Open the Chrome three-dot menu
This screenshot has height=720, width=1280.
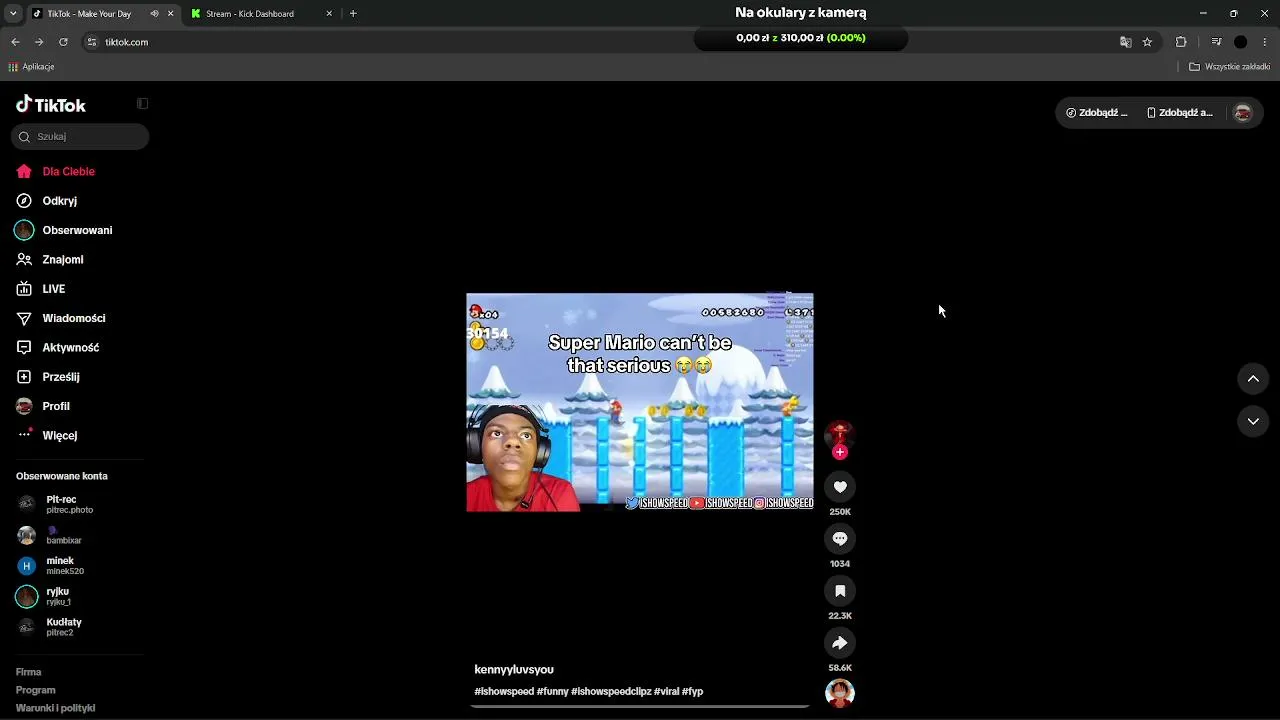[1265, 42]
